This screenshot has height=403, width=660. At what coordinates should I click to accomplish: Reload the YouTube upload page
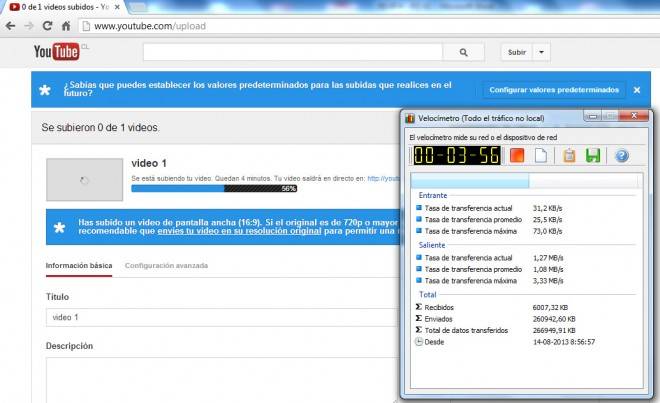[48, 26]
